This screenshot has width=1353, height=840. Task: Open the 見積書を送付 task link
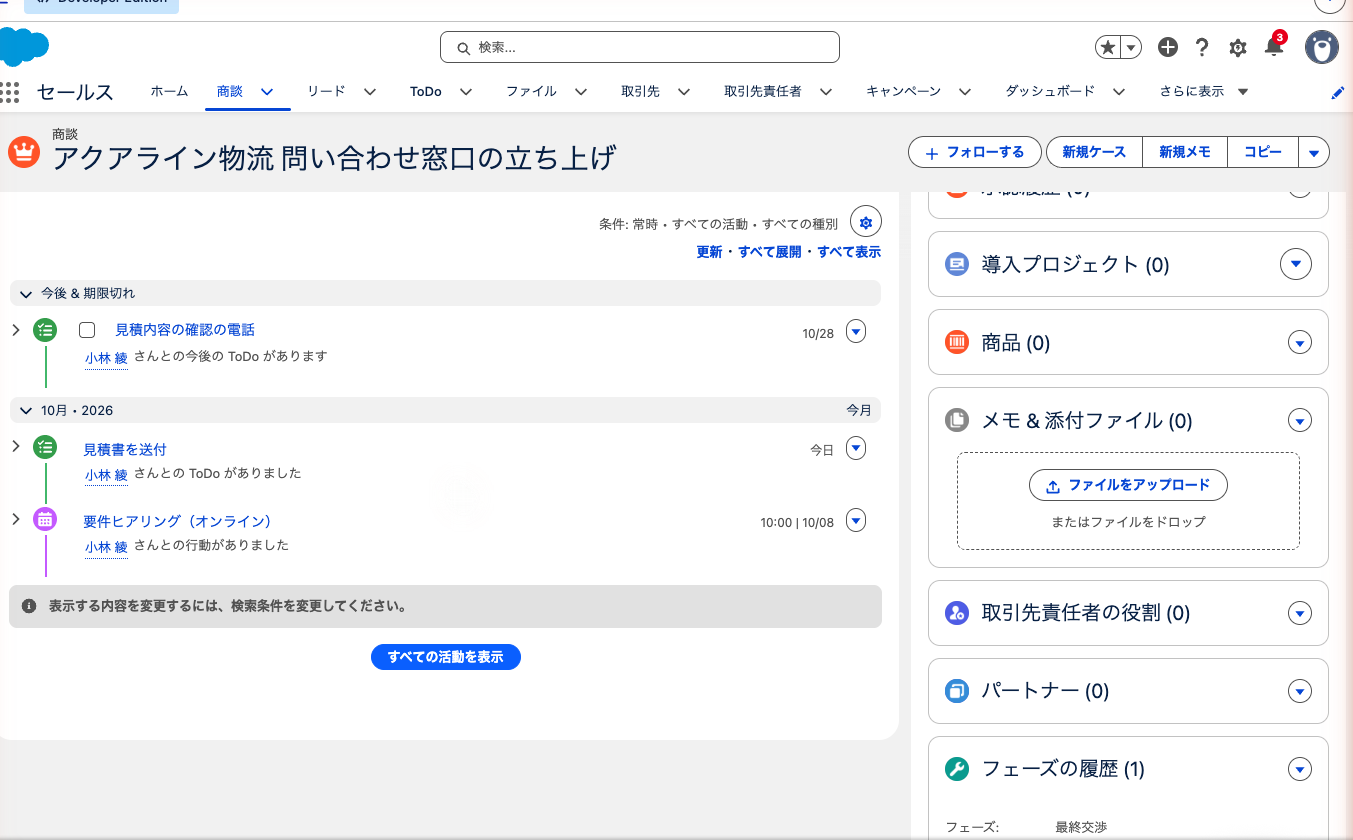pos(125,450)
